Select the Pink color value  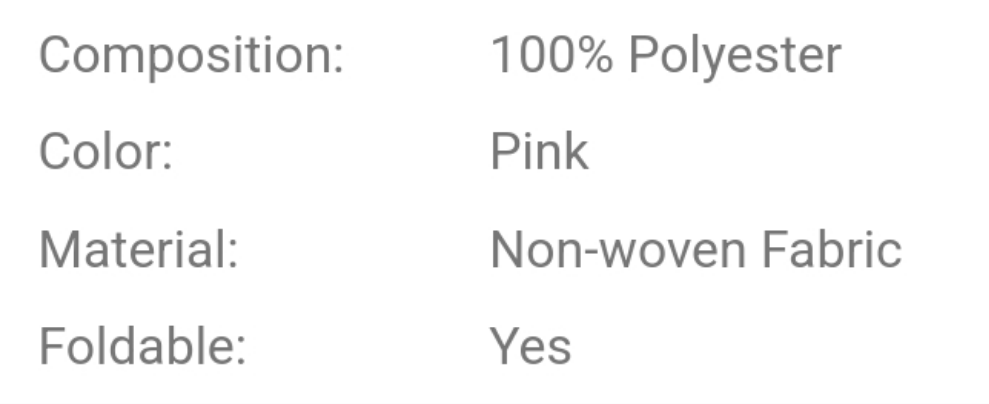(539, 153)
